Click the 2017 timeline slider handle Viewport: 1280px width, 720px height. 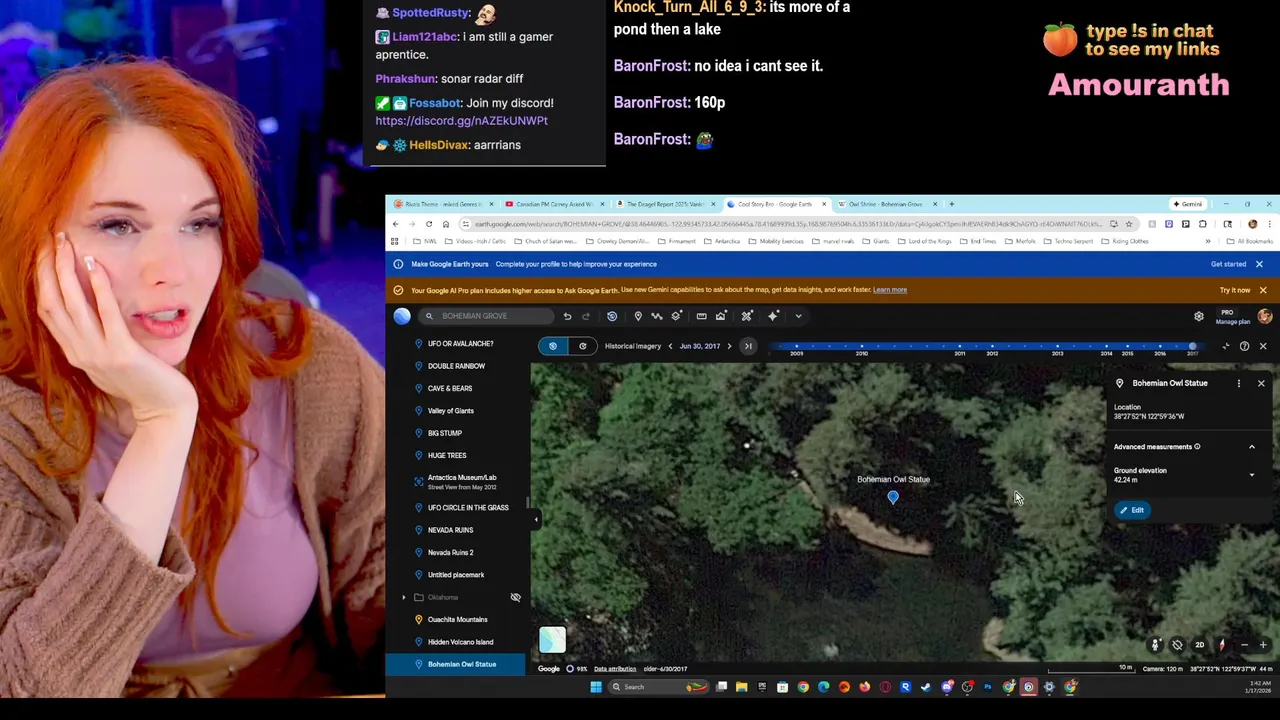1192,346
